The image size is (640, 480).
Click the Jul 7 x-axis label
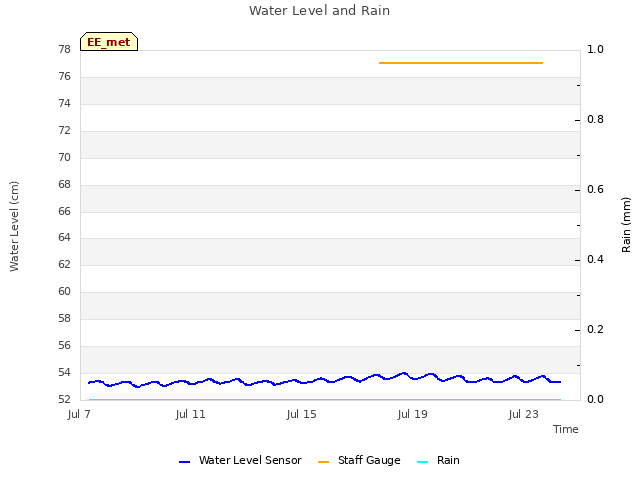(79, 414)
